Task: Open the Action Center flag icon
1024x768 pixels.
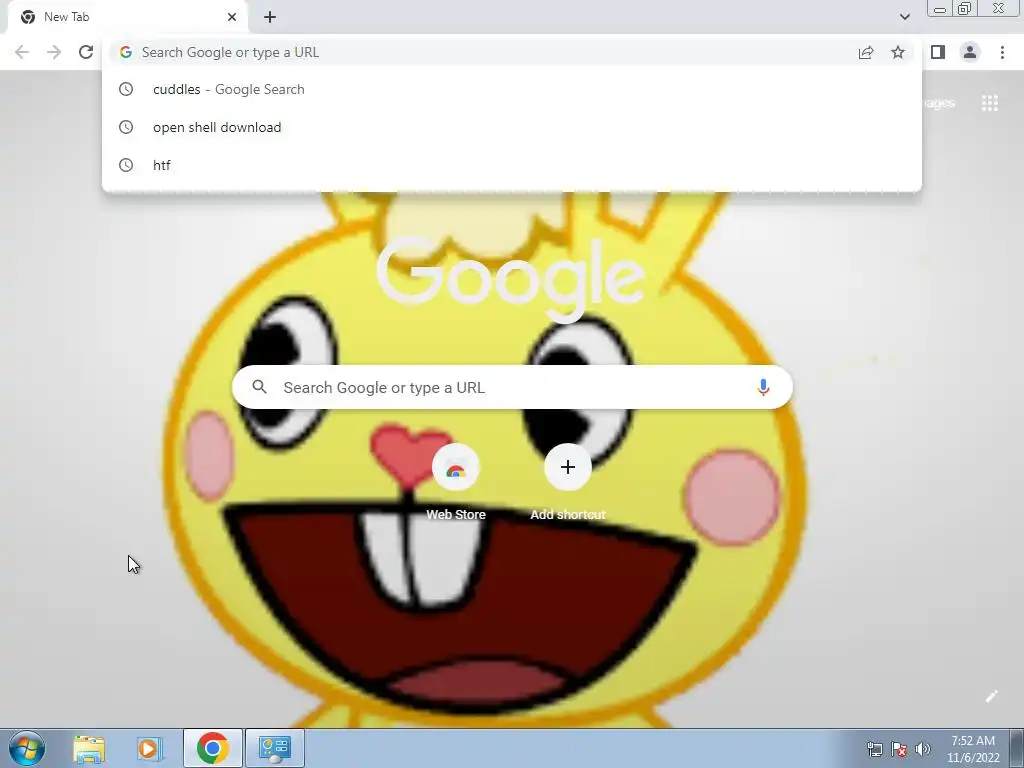Action: coord(899,750)
